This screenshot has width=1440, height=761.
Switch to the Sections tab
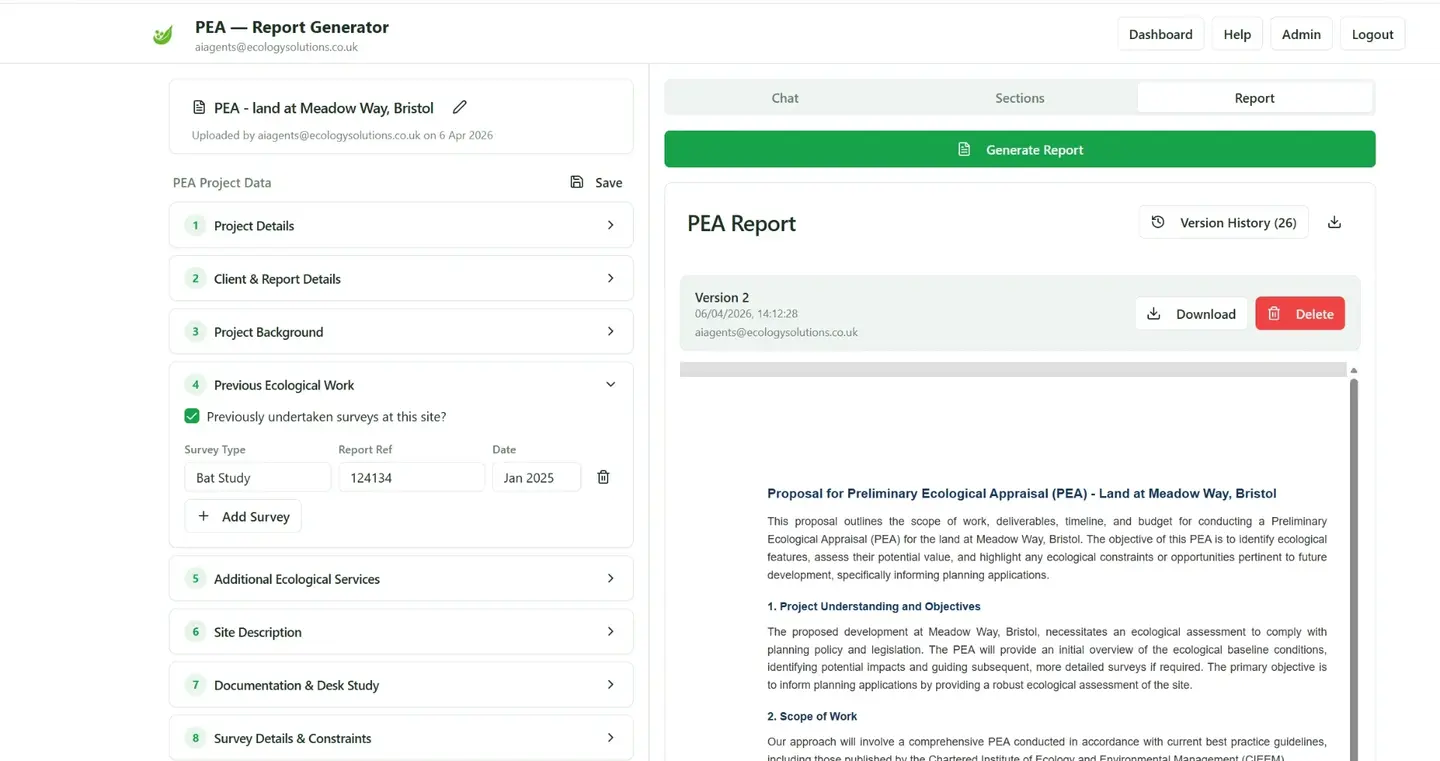pos(1020,98)
